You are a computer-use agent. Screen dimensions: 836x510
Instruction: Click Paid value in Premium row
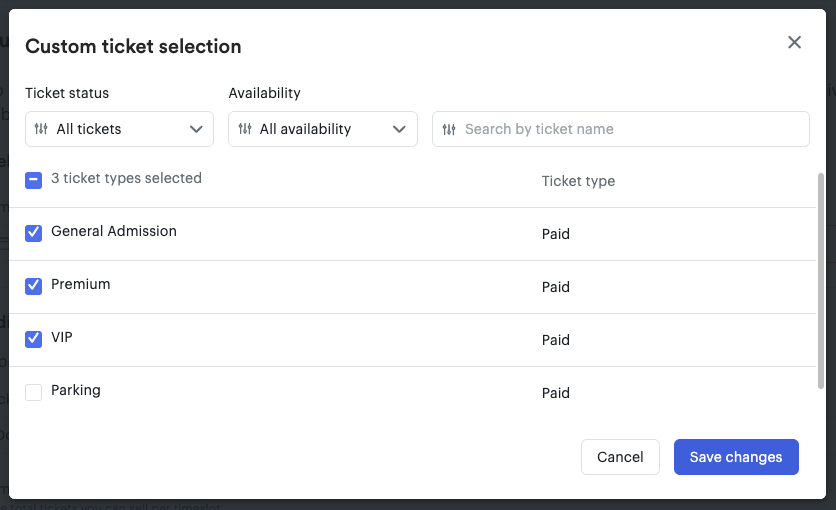point(556,287)
